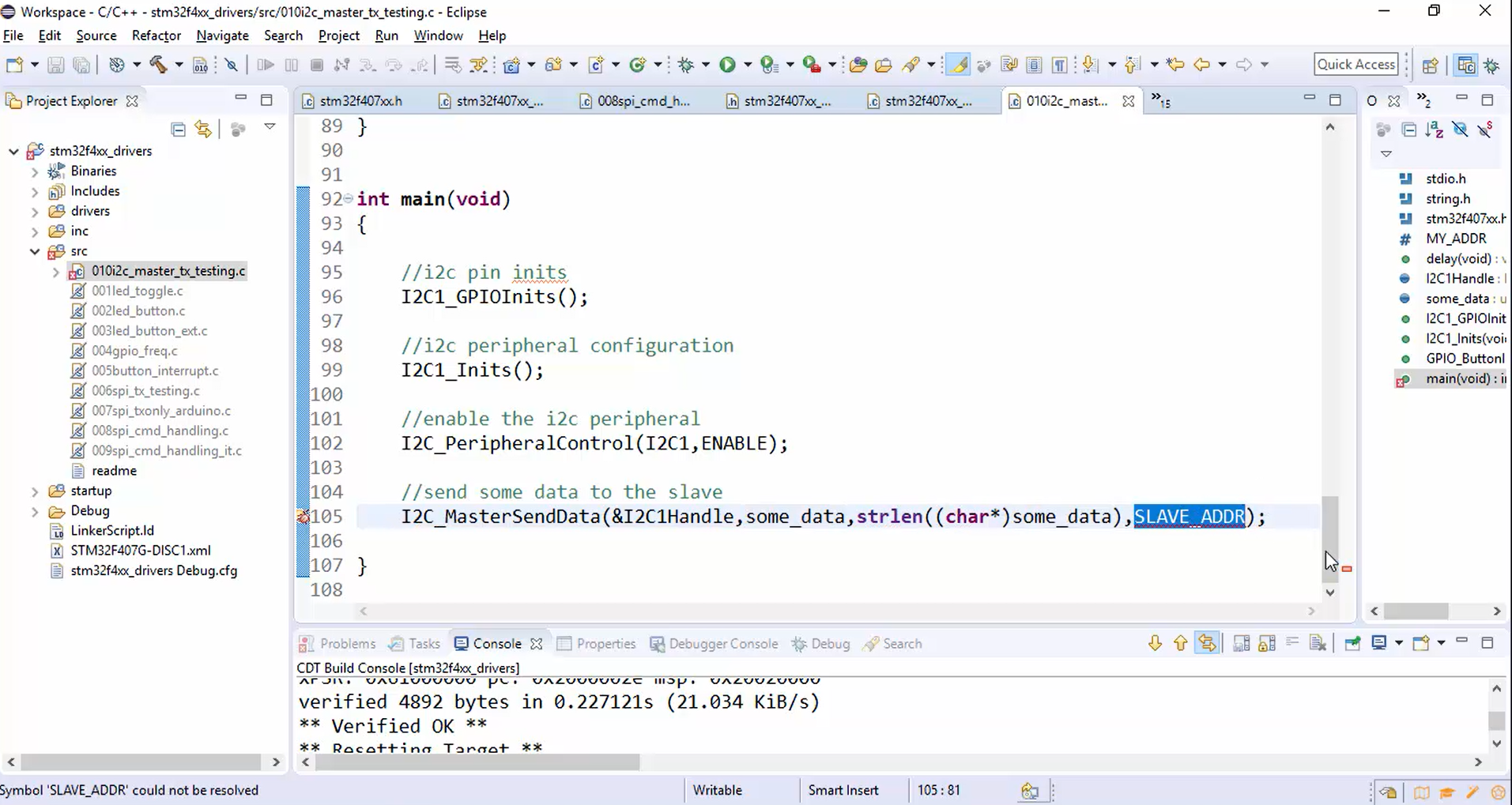This screenshot has height=805, width=1512.
Task: Click the Save toolbar icon
Action: click(55, 65)
